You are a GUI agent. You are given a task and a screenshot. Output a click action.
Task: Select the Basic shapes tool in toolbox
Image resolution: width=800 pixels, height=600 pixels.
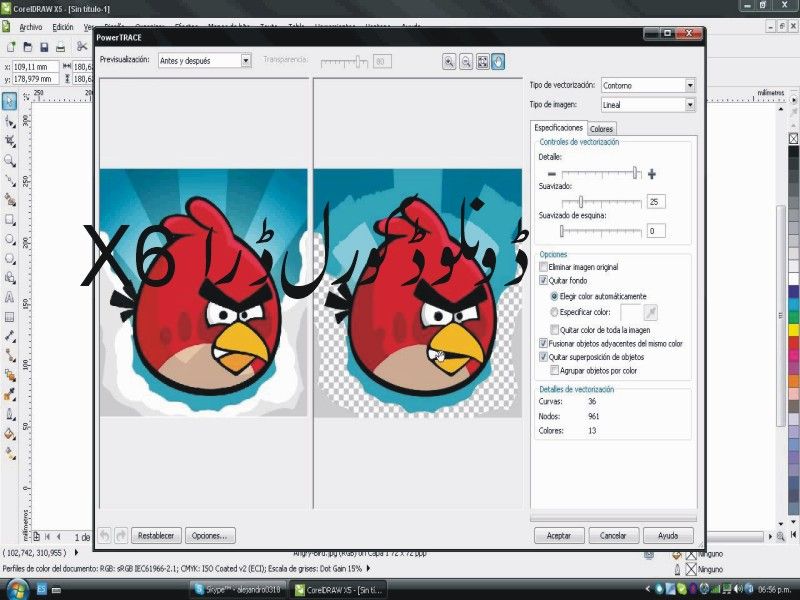(10, 278)
